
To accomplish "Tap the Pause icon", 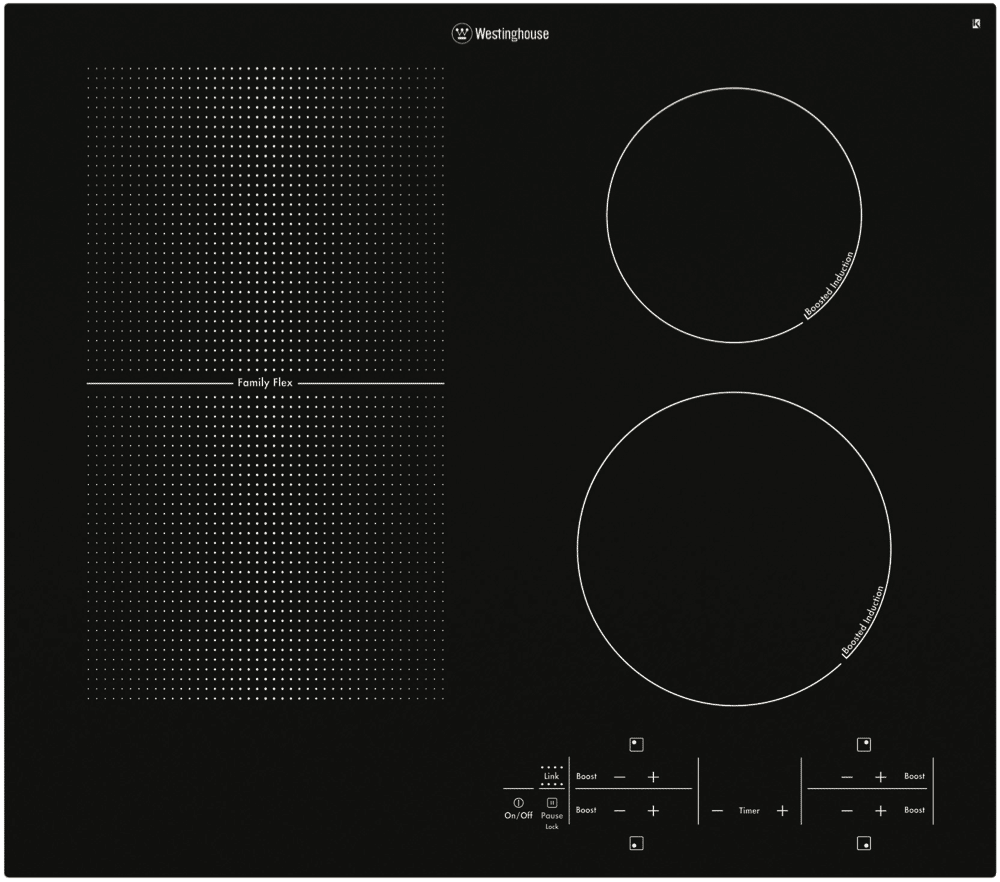I will pos(551,801).
